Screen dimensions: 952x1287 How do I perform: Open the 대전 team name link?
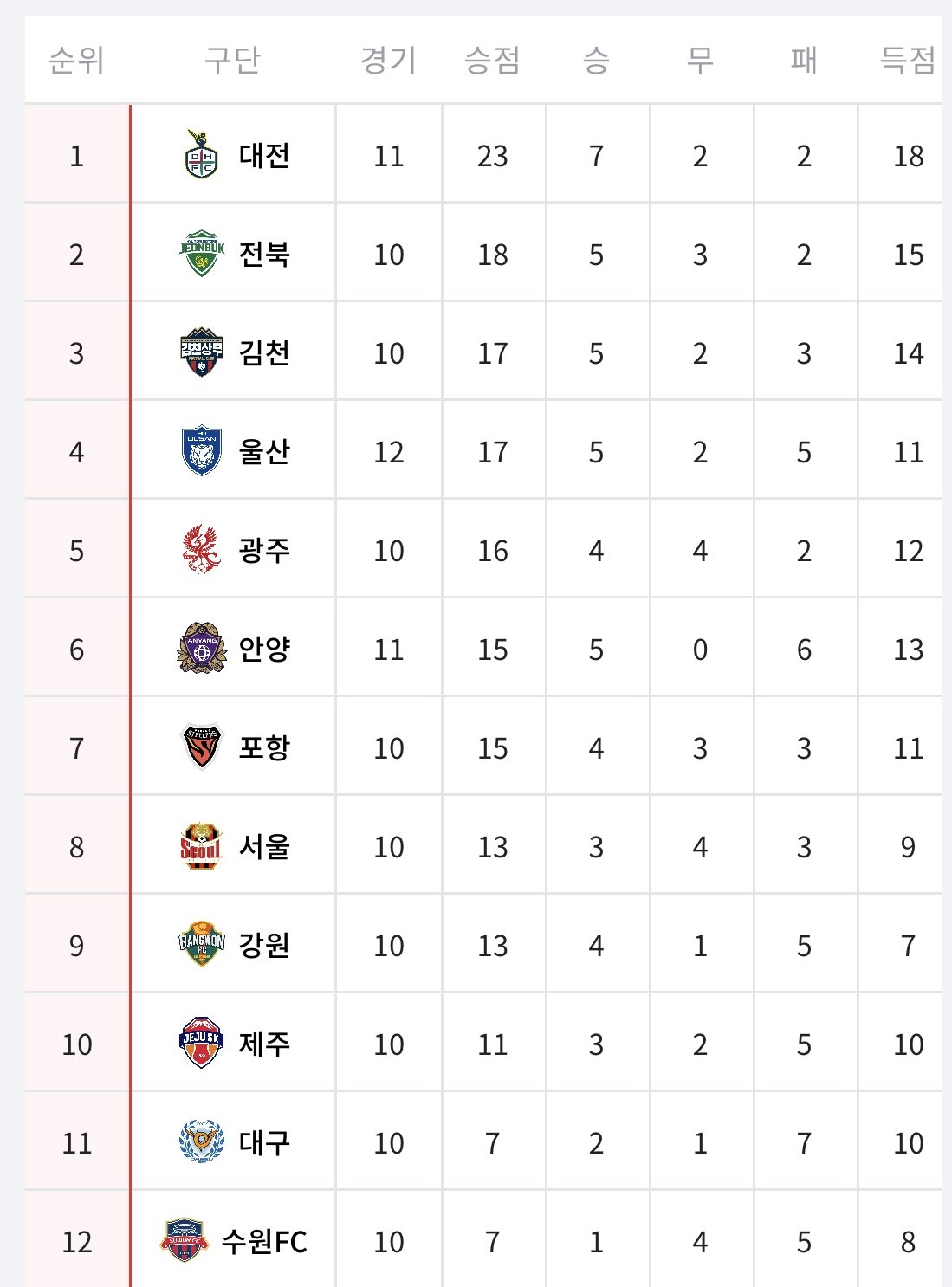click(264, 156)
